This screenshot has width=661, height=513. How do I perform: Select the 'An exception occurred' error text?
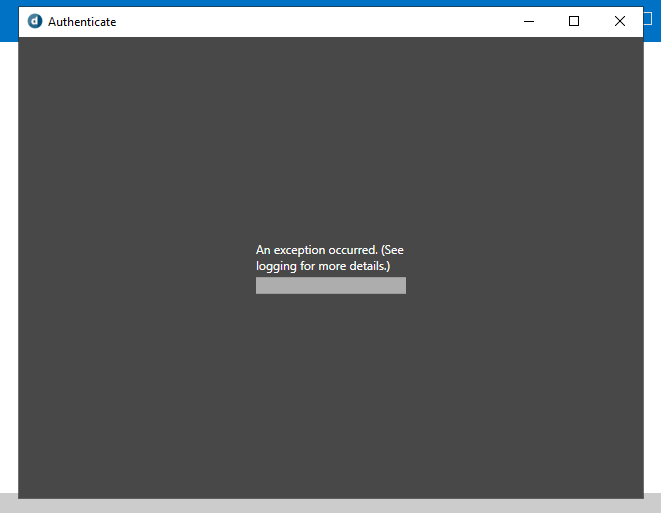coord(330,258)
